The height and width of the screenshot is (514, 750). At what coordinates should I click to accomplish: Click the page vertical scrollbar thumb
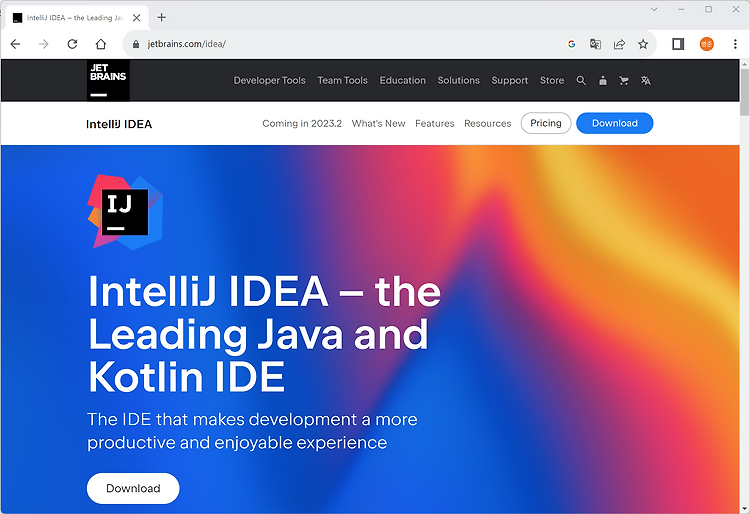click(745, 92)
